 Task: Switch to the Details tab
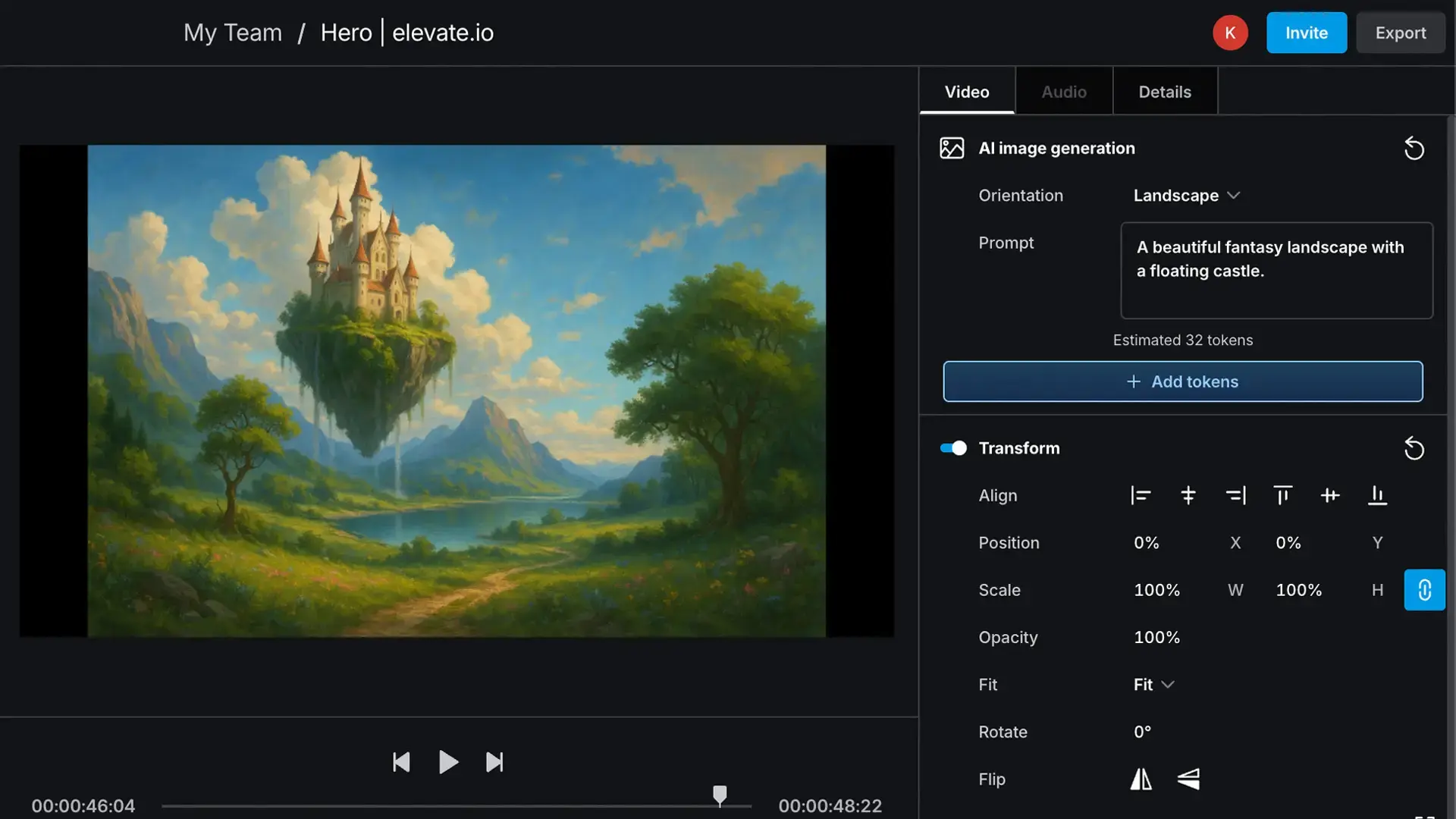pyautogui.click(x=1165, y=91)
